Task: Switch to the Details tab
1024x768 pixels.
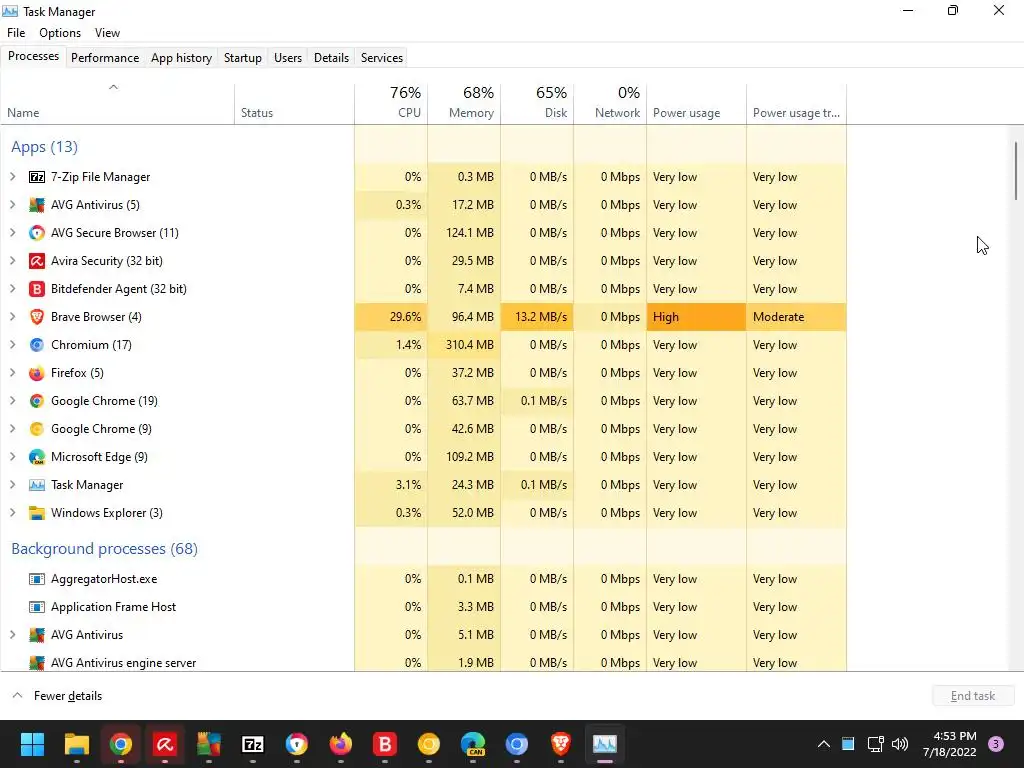Action: 332,57
